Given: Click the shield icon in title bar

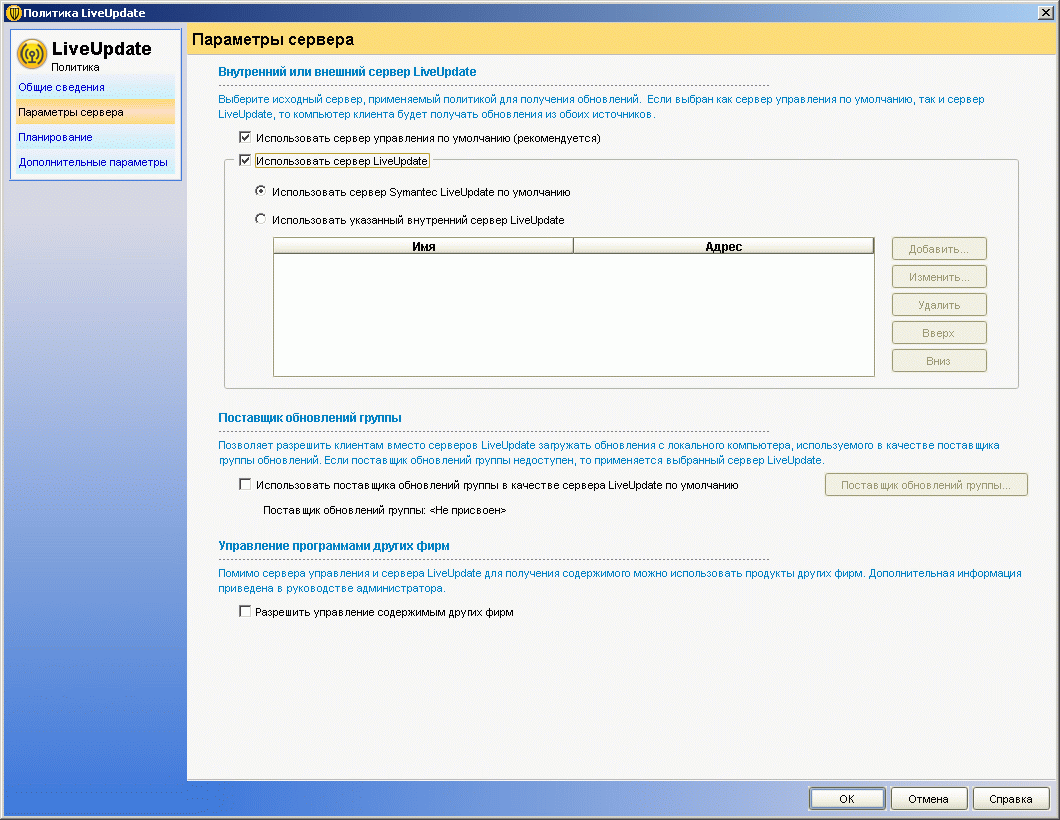Looking at the screenshot, I should pos(13,12).
